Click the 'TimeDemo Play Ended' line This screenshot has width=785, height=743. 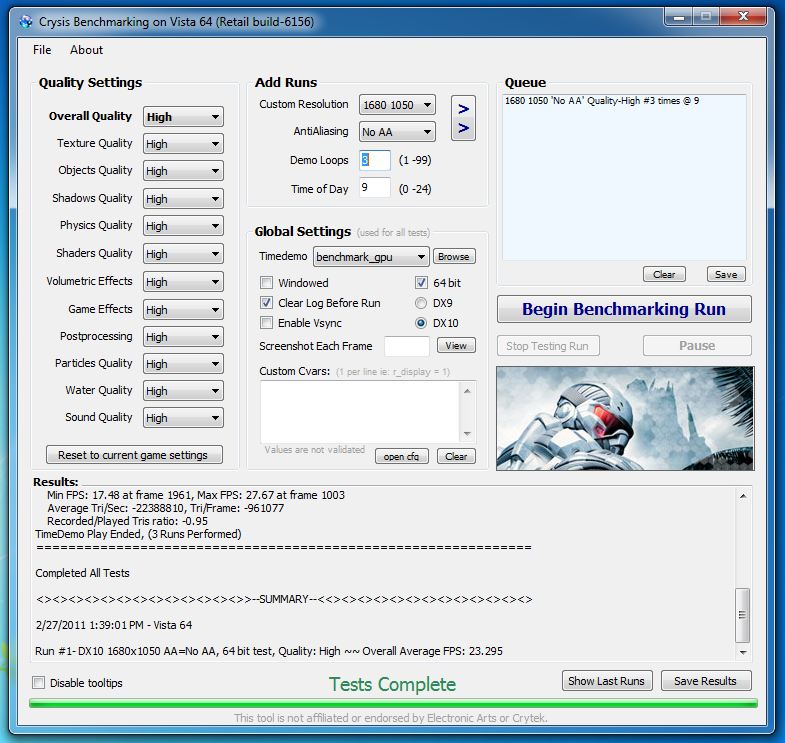pyautogui.click(x=138, y=534)
